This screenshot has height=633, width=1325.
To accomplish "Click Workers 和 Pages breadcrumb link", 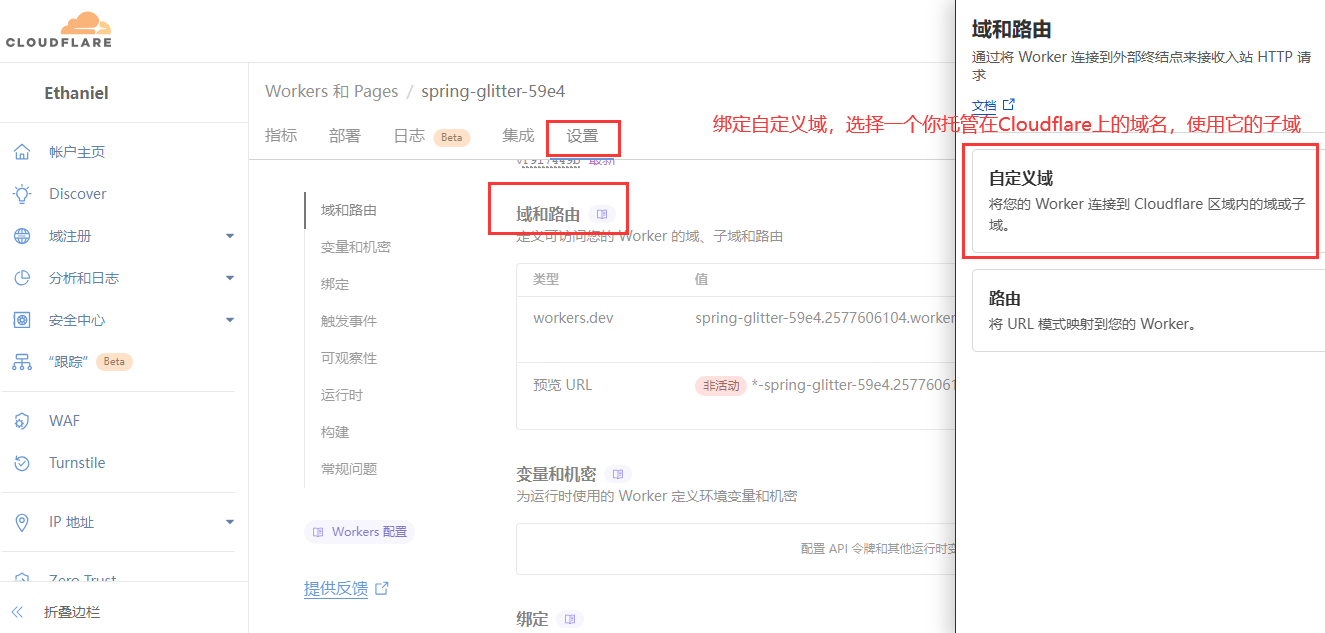I will click(x=331, y=91).
